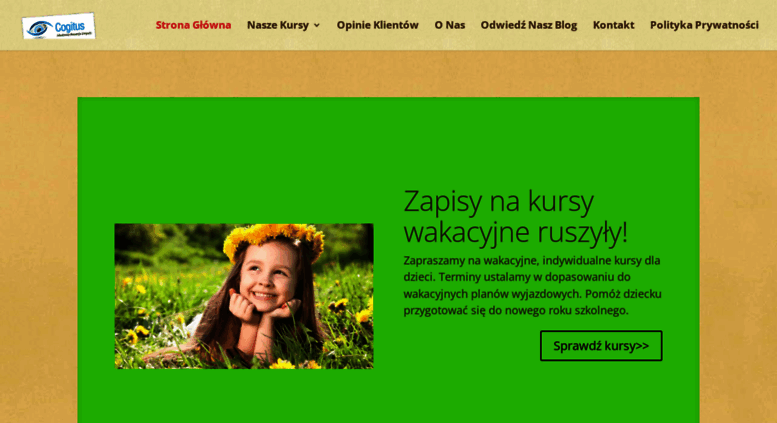The image size is (777, 423).
Task: Click the Cogitus logo
Action: [x=58, y=26]
